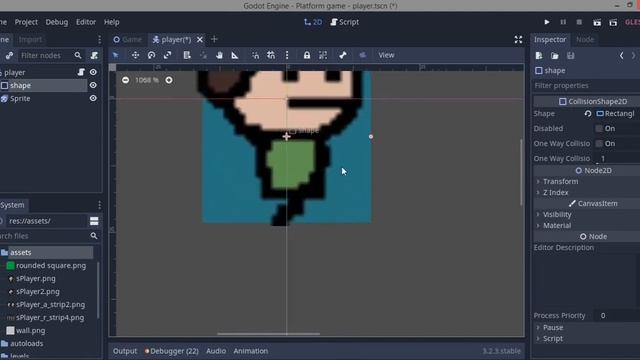Select the Pan Mode hand tool

[x=219, y=55]
